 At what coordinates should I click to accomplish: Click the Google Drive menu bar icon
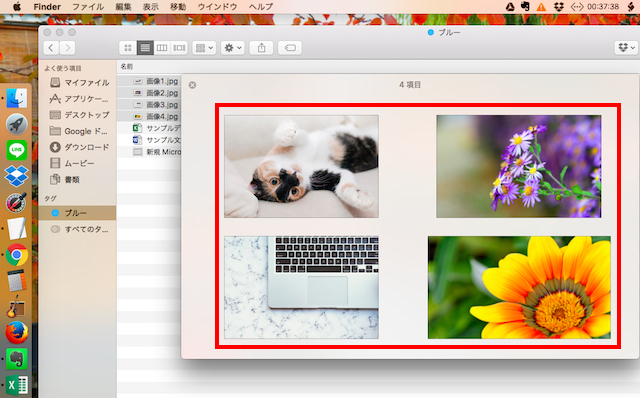click(510, 7)
